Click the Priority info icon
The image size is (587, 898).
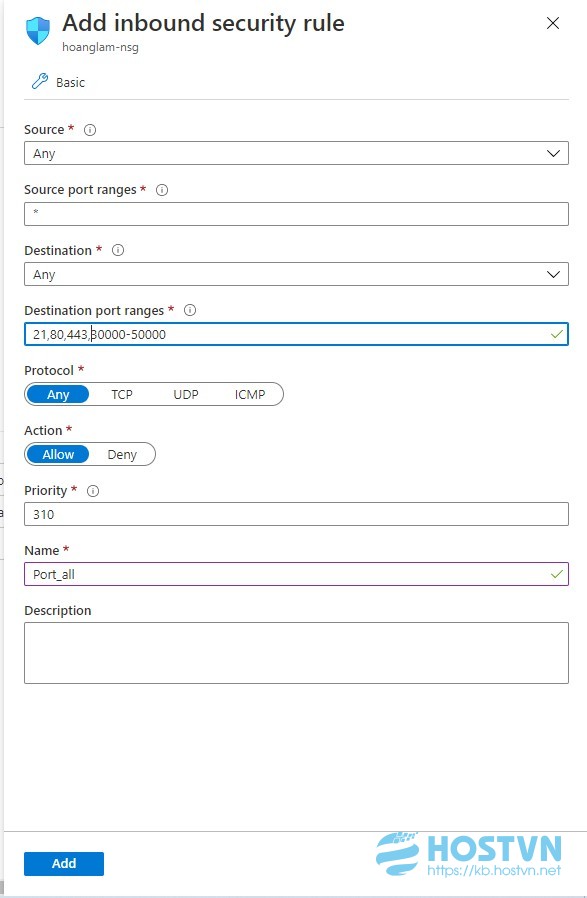93,491
